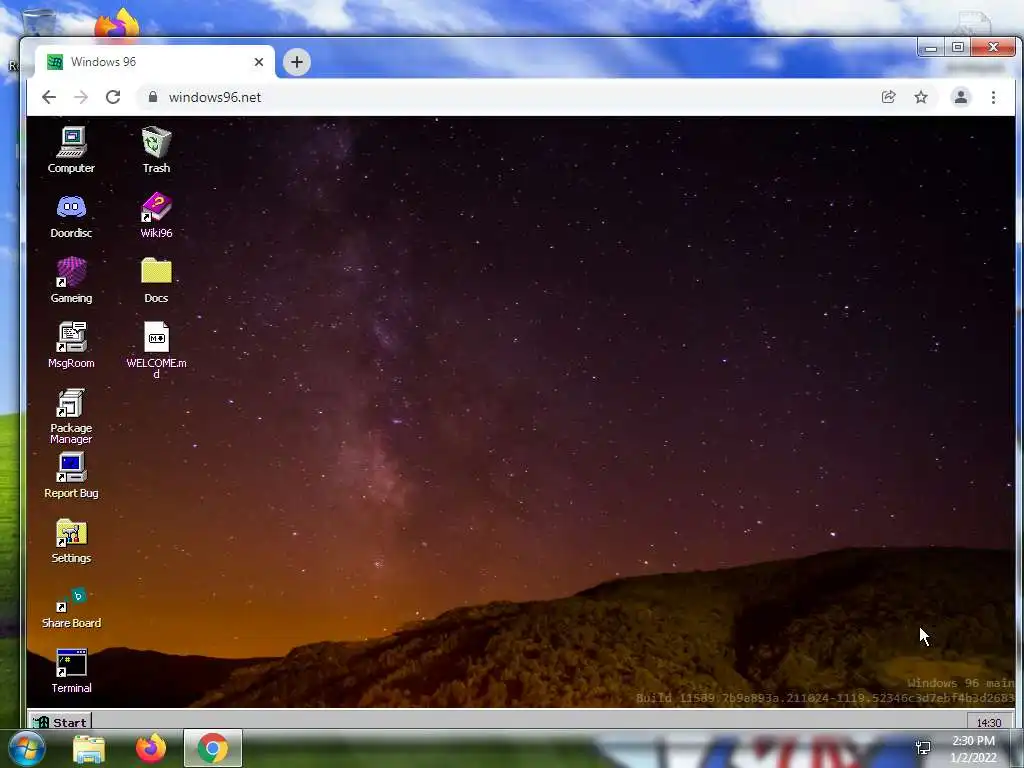Viewport: 1024px width, 768px height.
Task: Open the Chrome profile avatar
Action: click(961, 97)
